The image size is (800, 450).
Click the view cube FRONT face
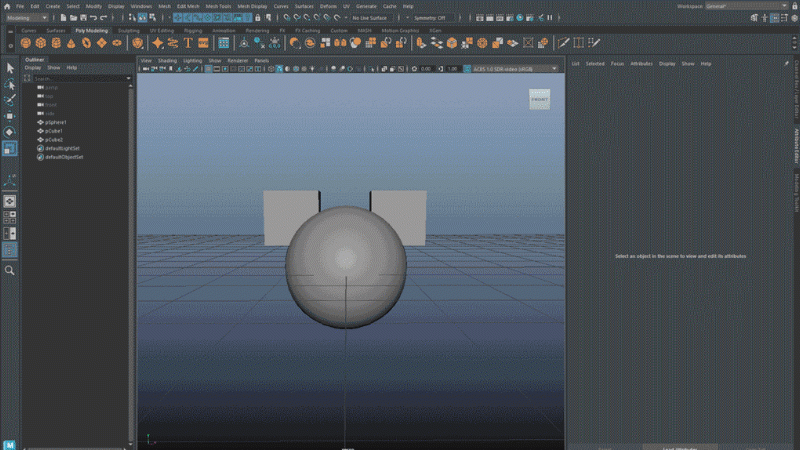pos(539,99)
